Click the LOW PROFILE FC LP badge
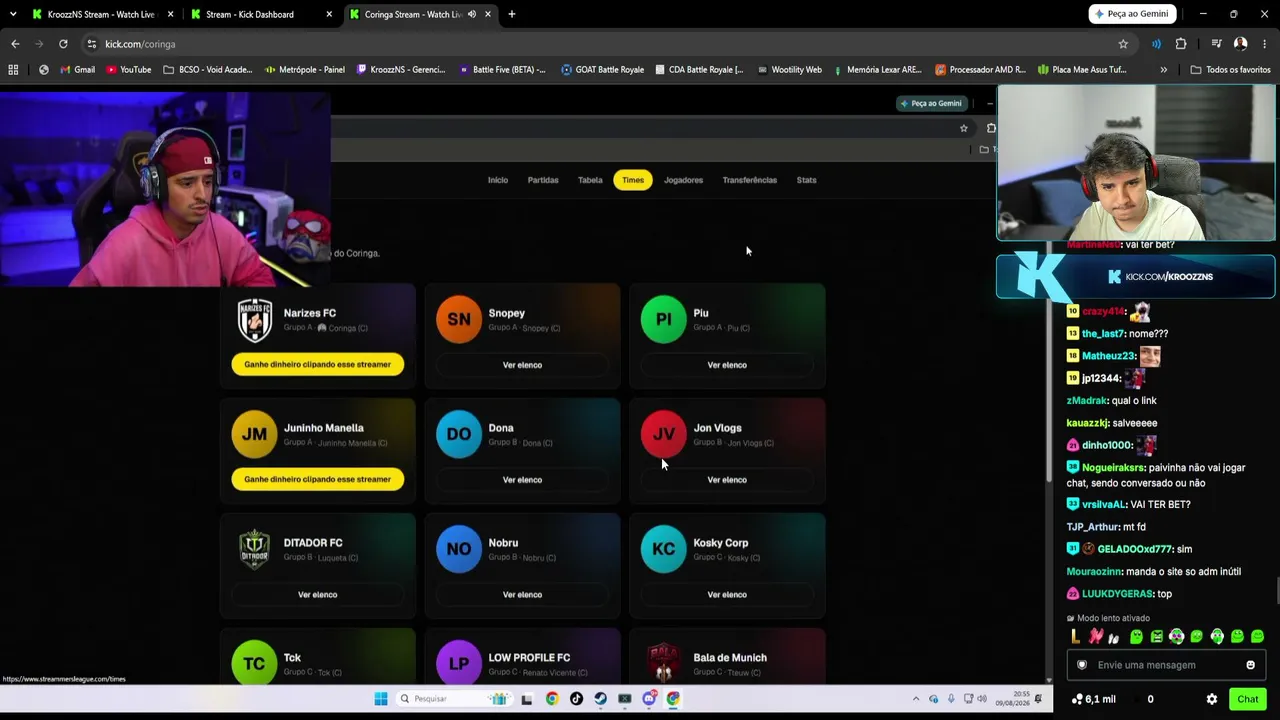 pos(459,664)
